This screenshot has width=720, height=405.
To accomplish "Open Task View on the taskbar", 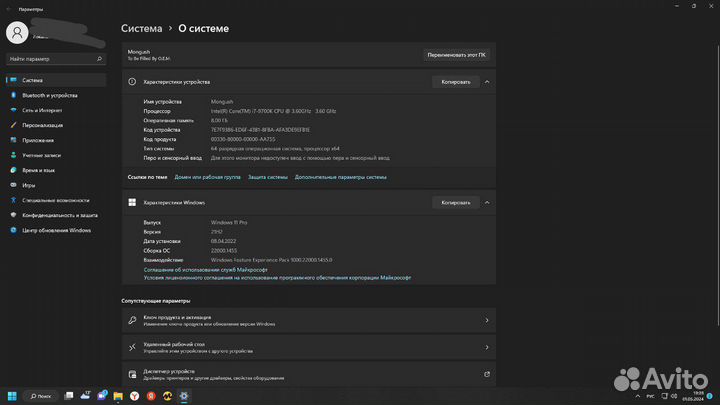I will tap(69, 396).
